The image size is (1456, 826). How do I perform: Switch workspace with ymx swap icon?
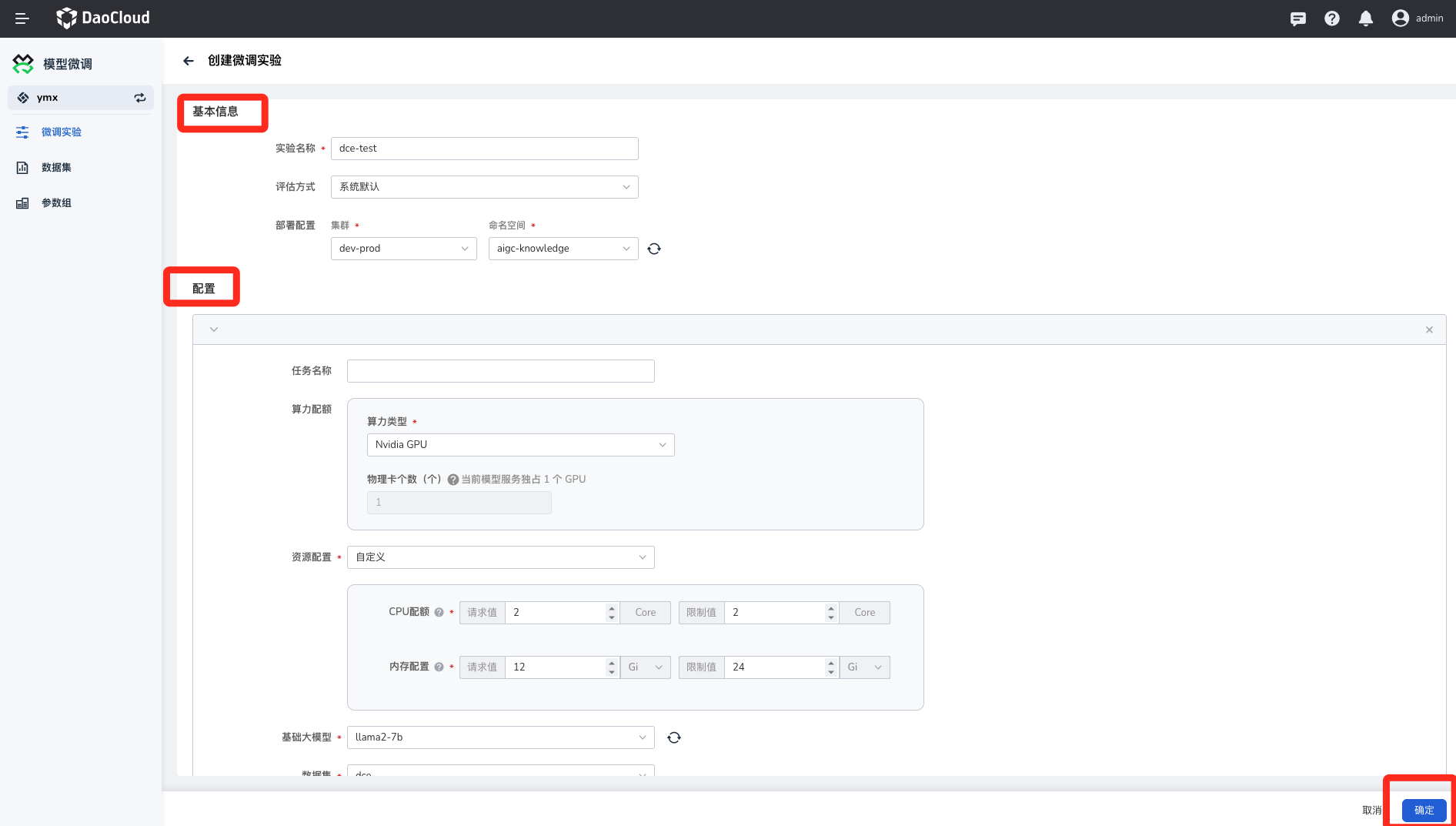tap(140, 98)
